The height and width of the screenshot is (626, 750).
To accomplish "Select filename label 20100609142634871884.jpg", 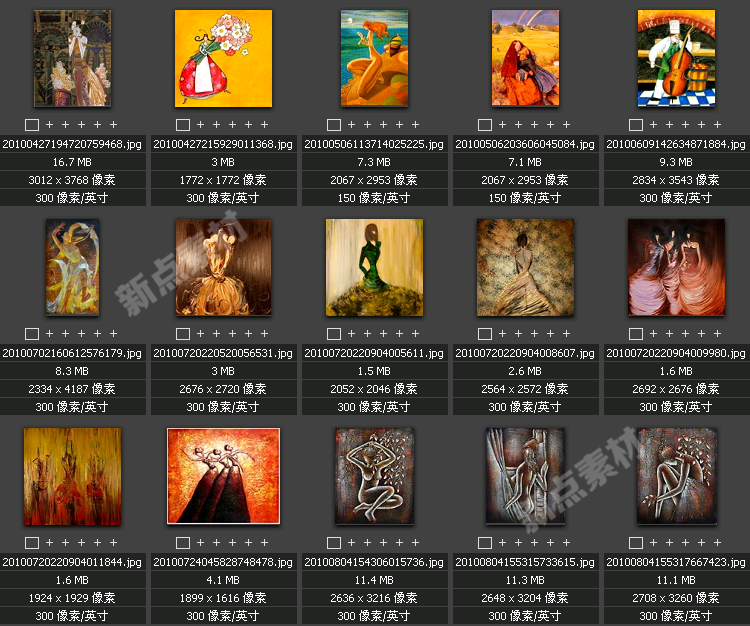I will (676, 144).
